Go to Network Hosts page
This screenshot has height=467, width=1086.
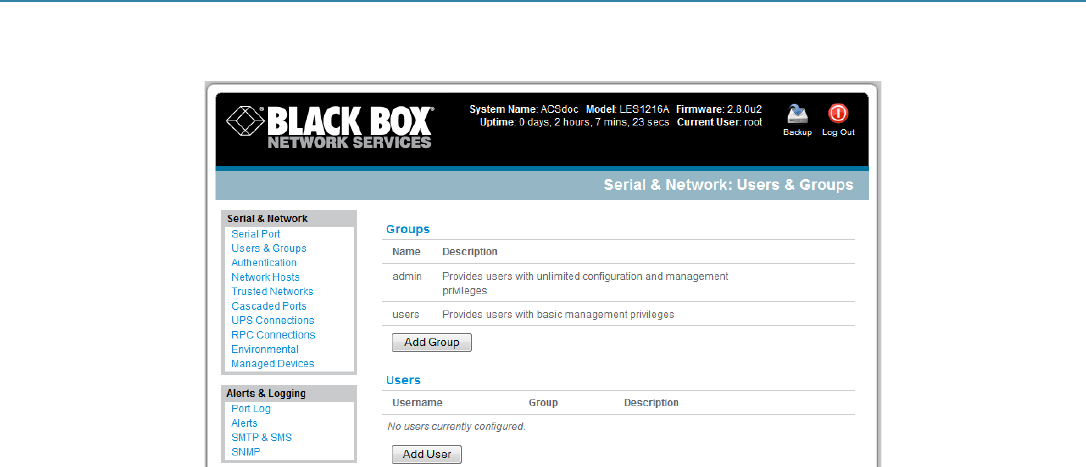[x=265, y=277]
